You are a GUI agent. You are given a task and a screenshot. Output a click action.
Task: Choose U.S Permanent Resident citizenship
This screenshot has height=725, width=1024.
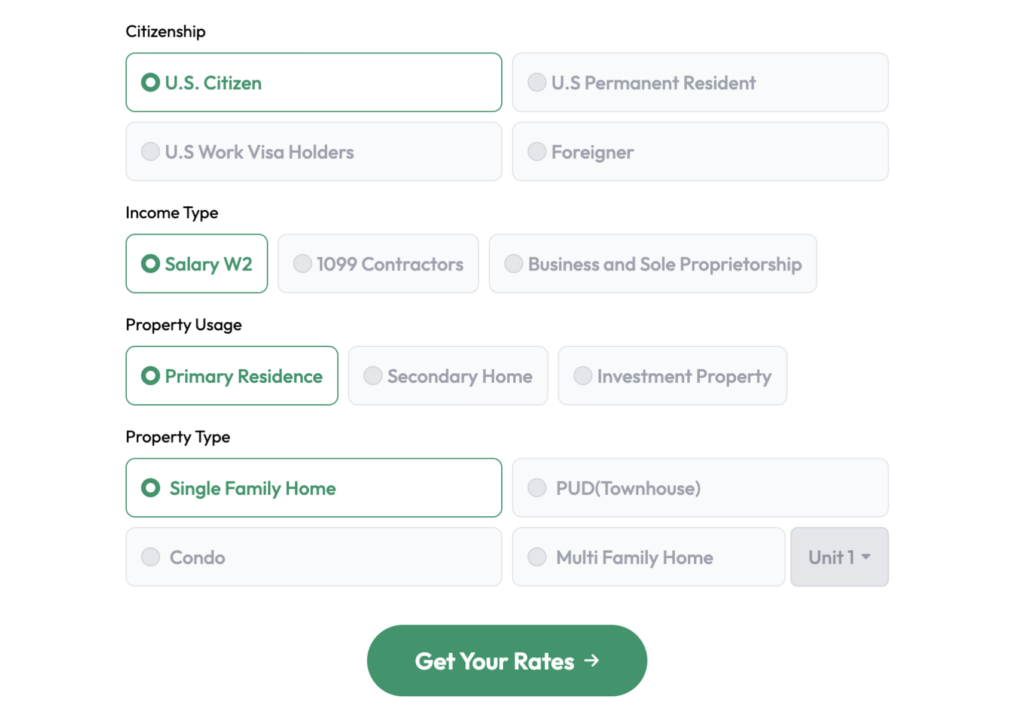pyautogui.click(x=699, y=82)
